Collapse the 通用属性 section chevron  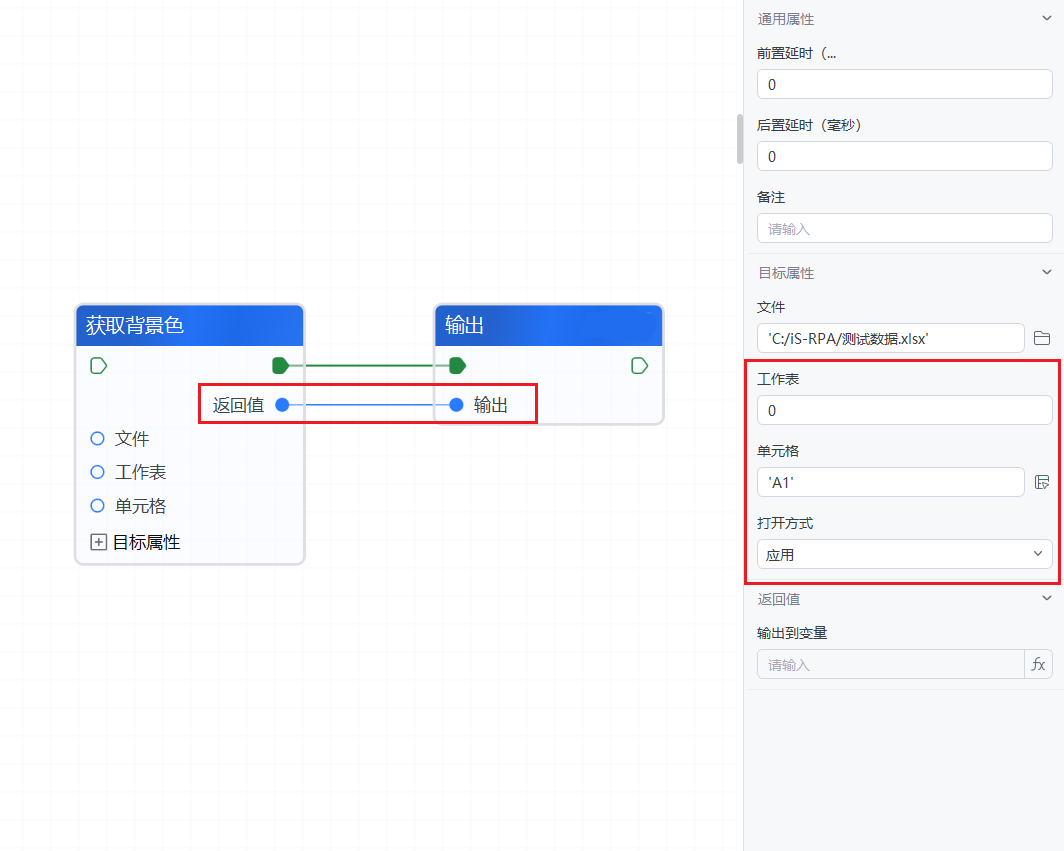pyautogui.click(x=1046, y=19)
